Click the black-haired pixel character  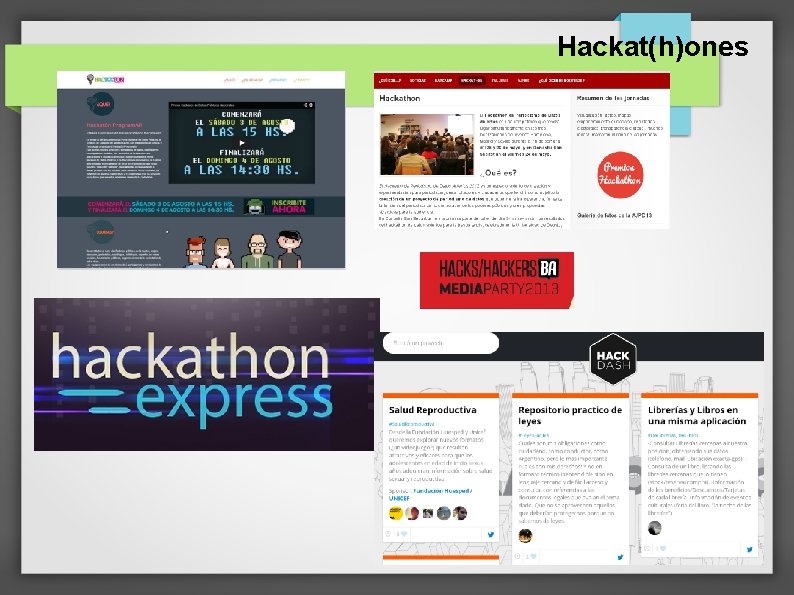pos(290,249)
